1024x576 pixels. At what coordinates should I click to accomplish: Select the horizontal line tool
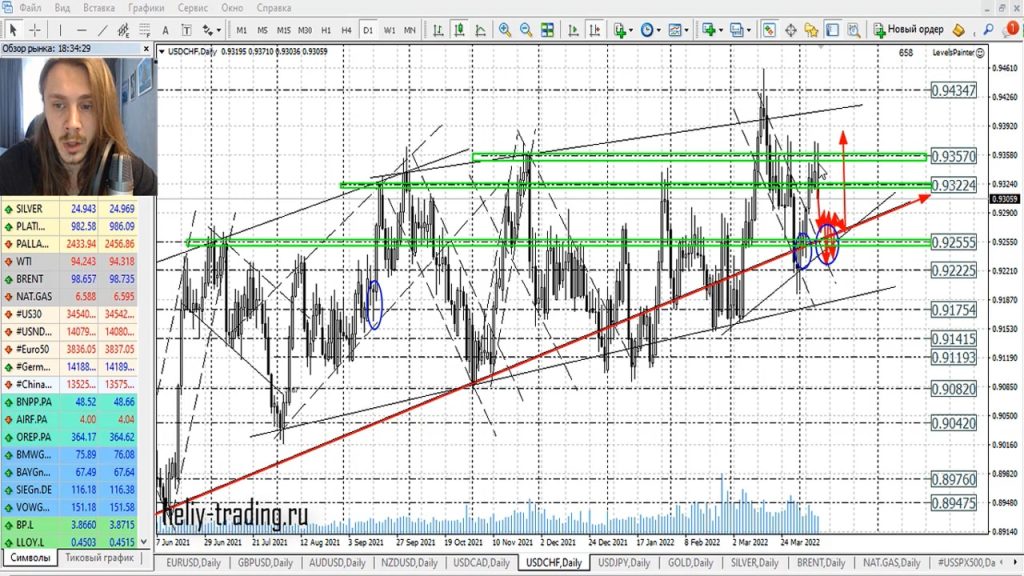coord(82,30)
